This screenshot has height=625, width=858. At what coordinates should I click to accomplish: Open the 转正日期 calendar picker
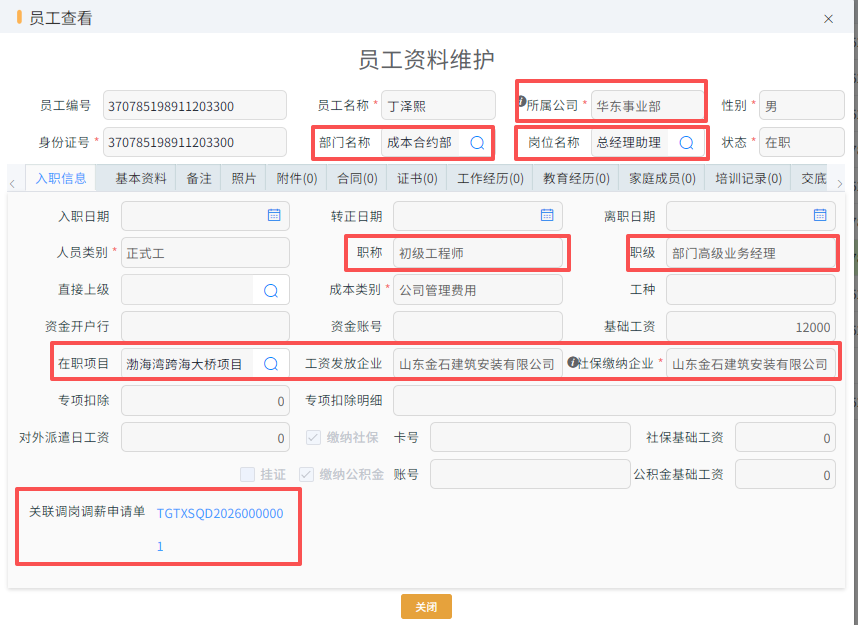[547, 215]
